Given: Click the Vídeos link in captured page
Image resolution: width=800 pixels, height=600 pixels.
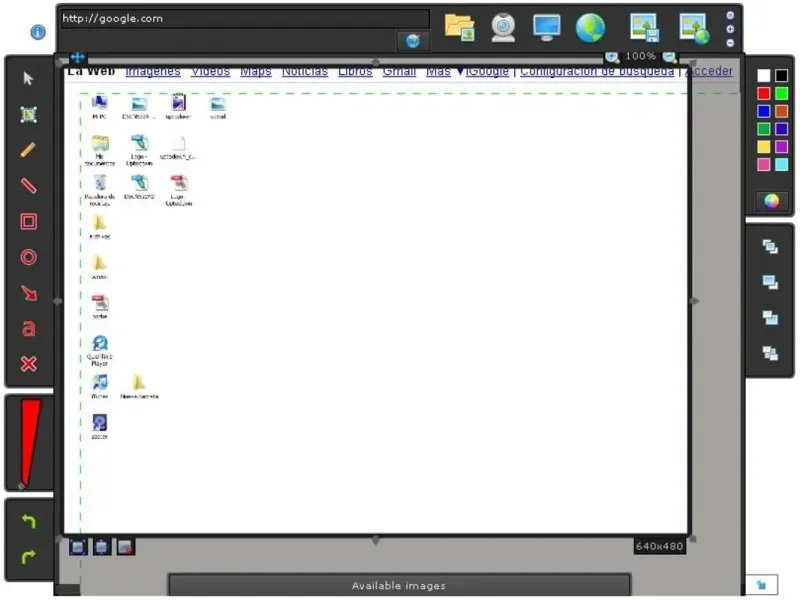Looking at the screenshot, I should 210,71.
